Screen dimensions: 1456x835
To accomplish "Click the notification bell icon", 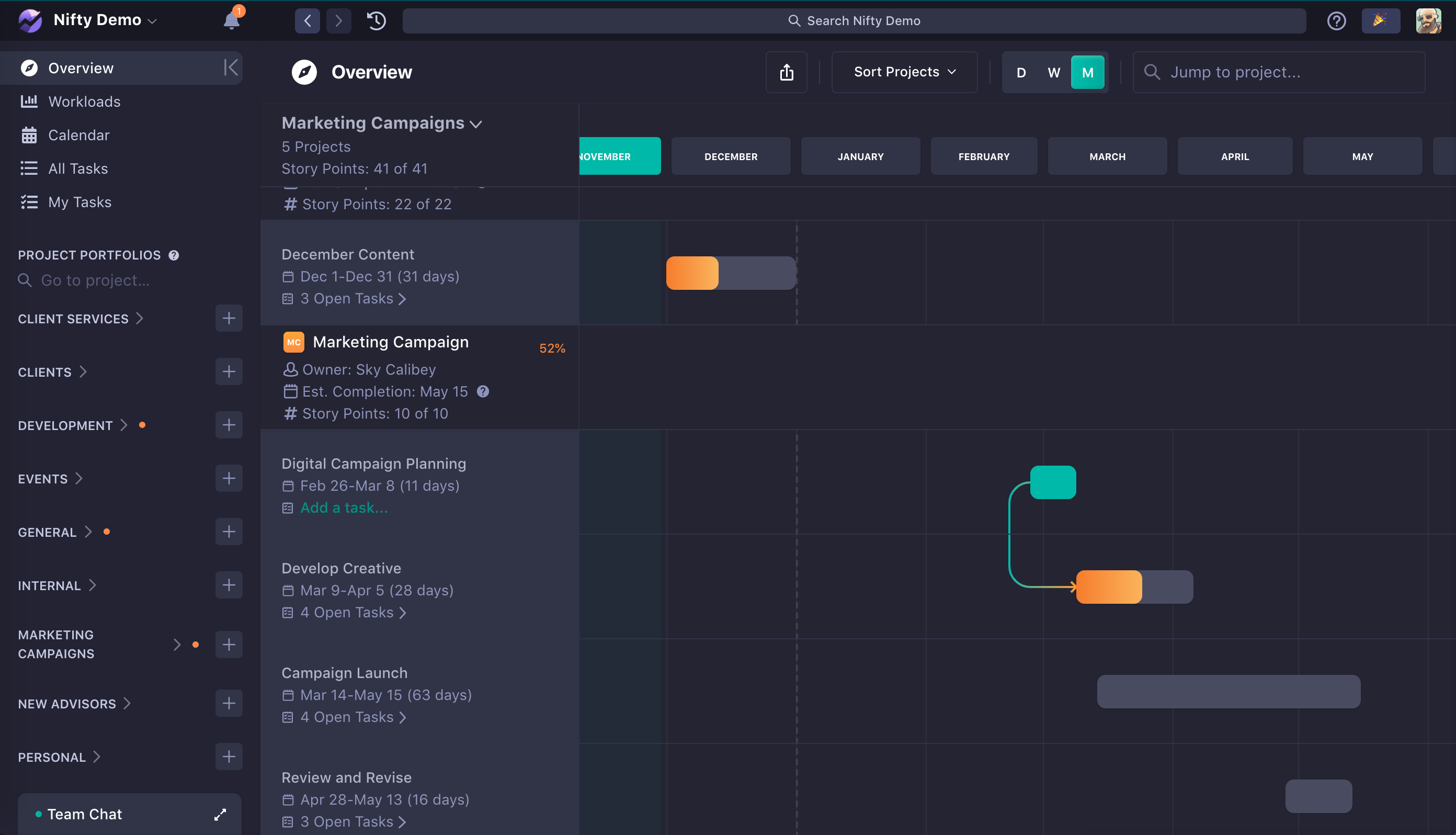I will 231,20.
